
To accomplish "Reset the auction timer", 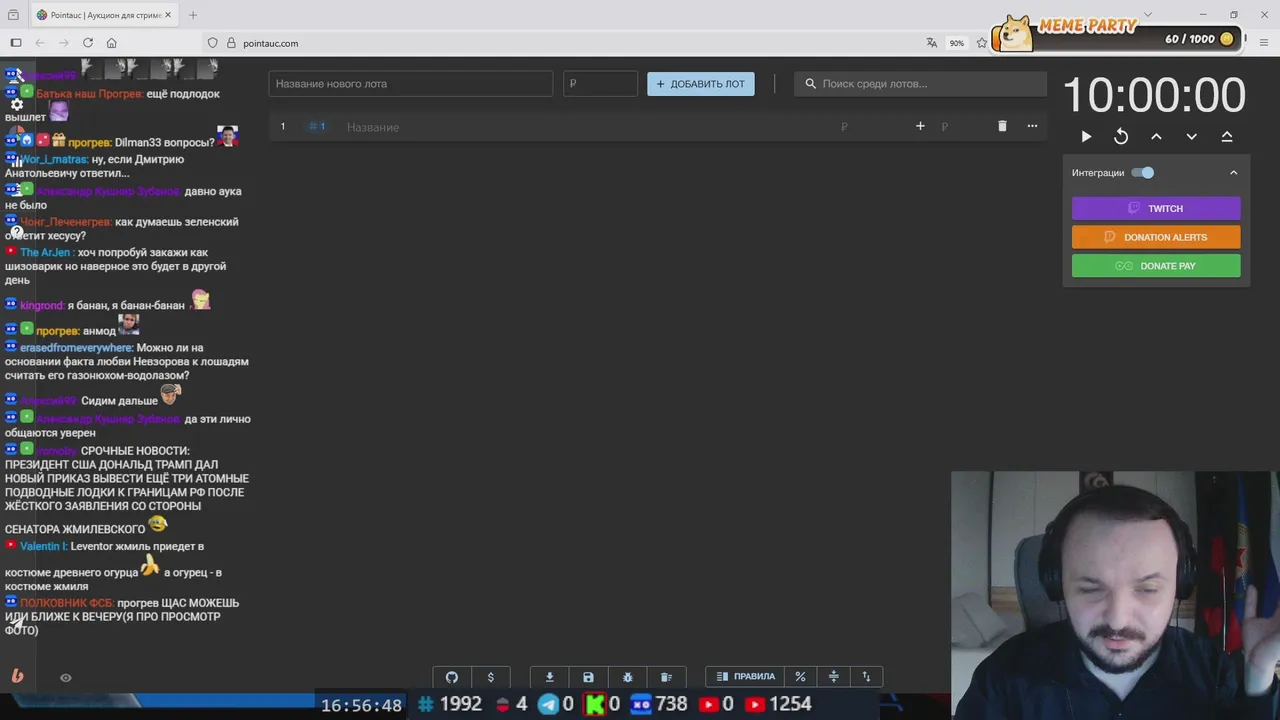I will tap(1121, 136).
